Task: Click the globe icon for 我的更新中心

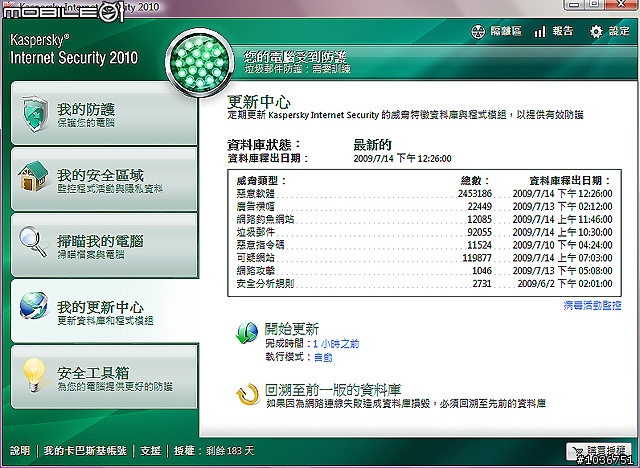Action: (34, 305)
